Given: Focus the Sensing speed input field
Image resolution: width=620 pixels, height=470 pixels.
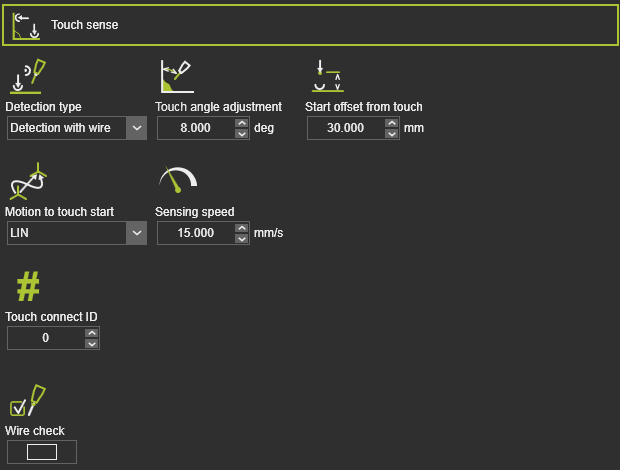Looking at the screenshot, I should (x=195, y=233).
